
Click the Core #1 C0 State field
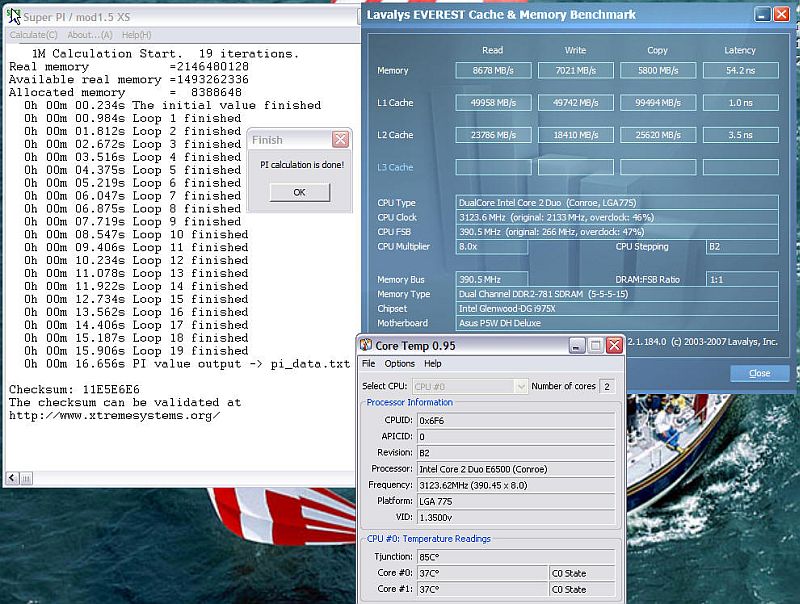click(582, 589)
